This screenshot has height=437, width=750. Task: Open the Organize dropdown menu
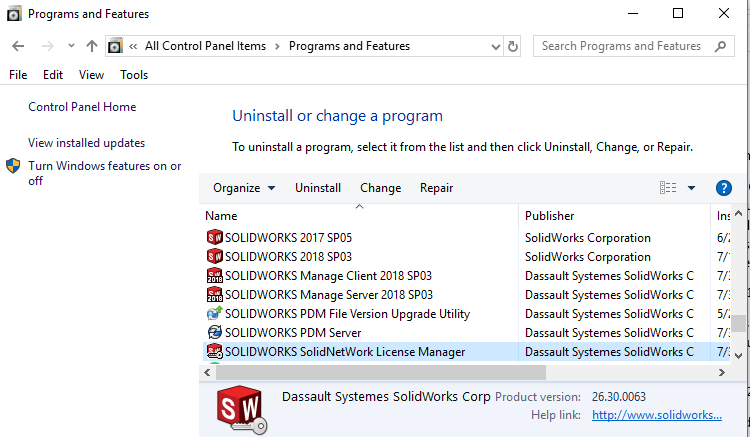(244, 188)
